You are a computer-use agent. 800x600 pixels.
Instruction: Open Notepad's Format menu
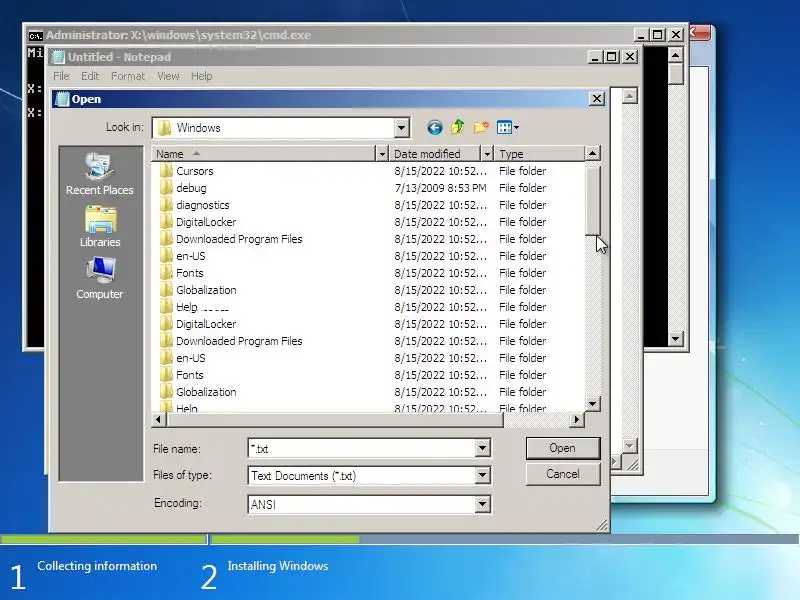[x=128, y=76]
